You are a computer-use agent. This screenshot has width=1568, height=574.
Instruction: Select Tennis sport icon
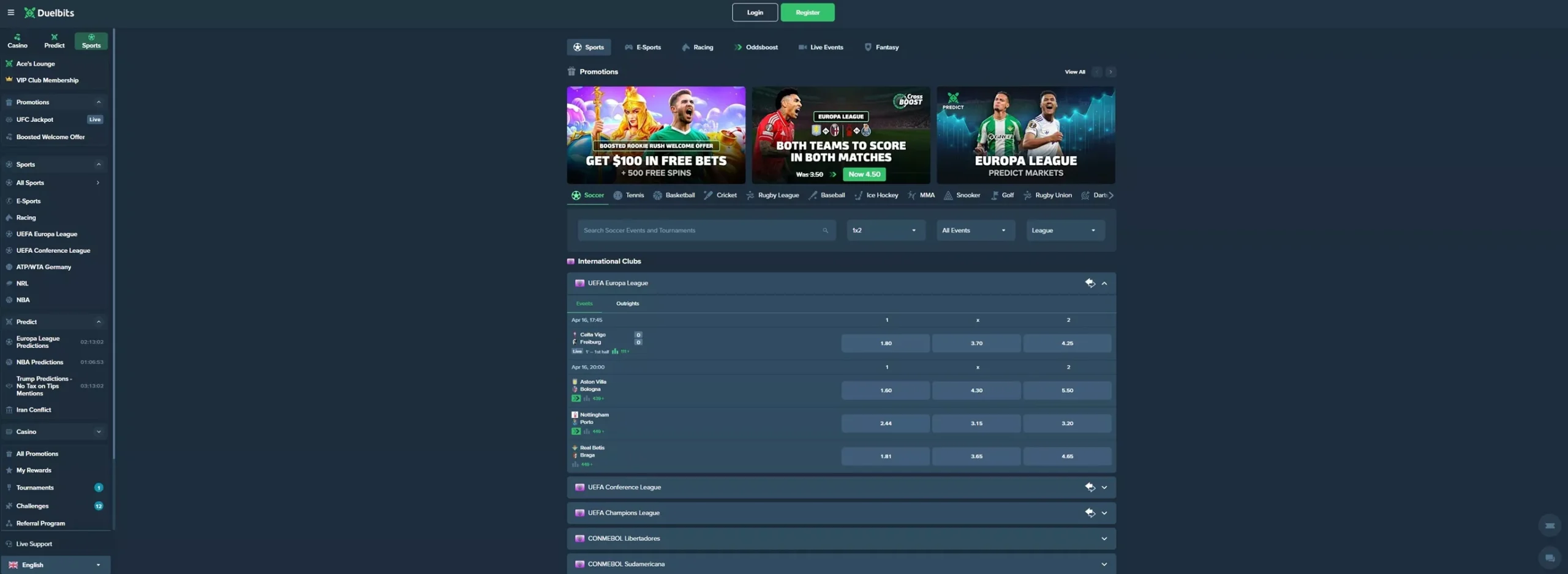point(617,195)
